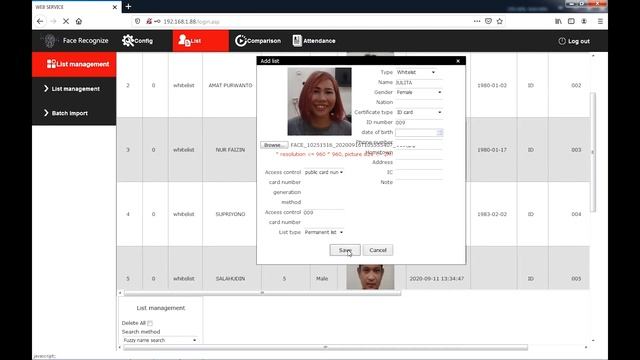Viewport: 640px width, 360px height.
Task: Go to browser home page icon
Action: click(x=79, y=21)
